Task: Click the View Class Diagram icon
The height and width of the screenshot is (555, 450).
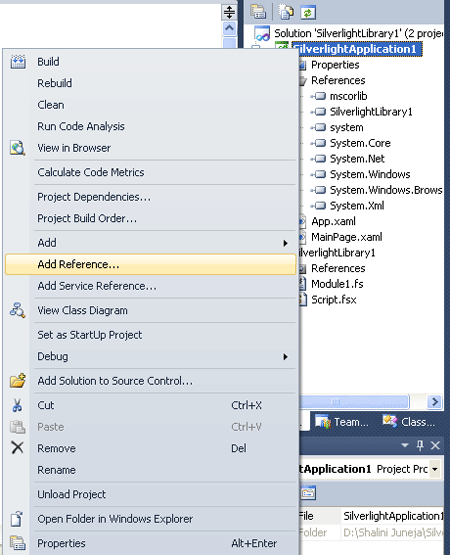Action: click(x=18, y=310)
